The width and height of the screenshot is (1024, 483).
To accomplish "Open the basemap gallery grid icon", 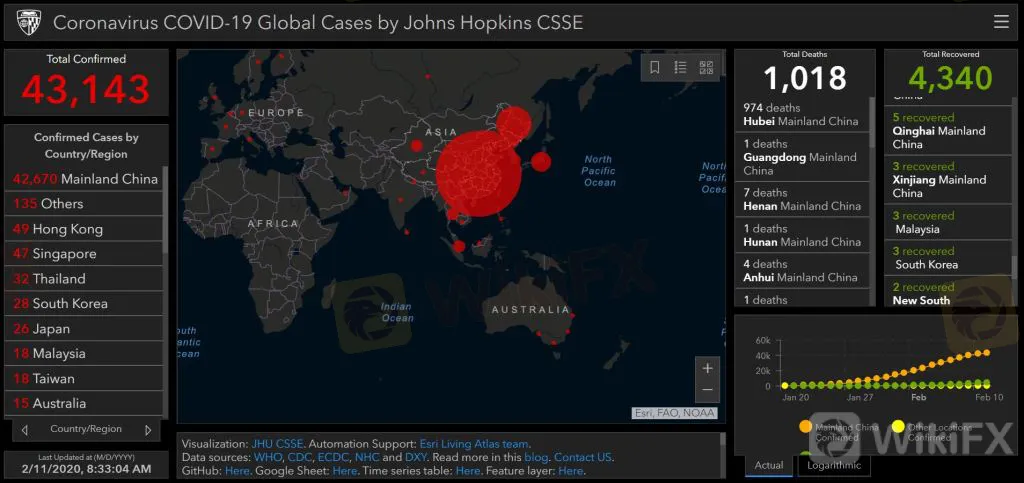I will coord(707,68).
